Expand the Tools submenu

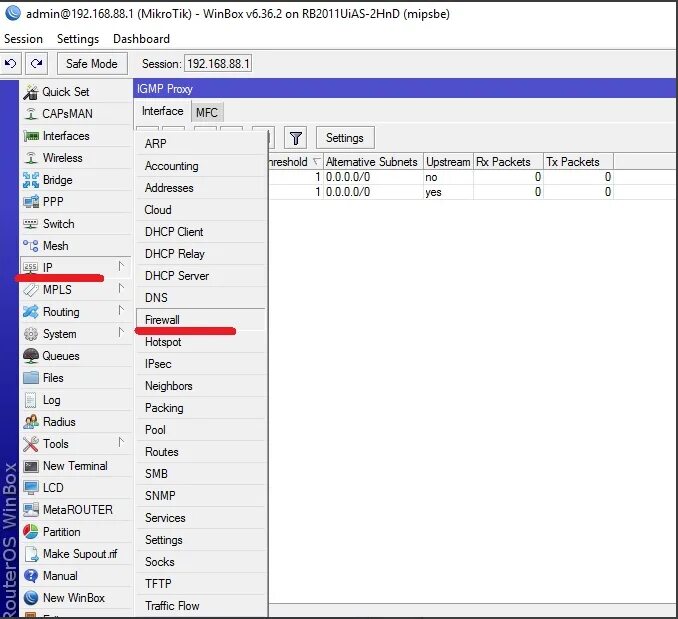click(76, 444)
